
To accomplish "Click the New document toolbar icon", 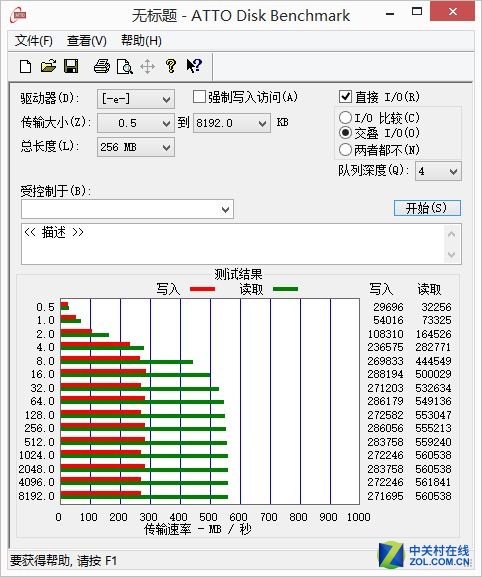I will click(x=25, y=67).
